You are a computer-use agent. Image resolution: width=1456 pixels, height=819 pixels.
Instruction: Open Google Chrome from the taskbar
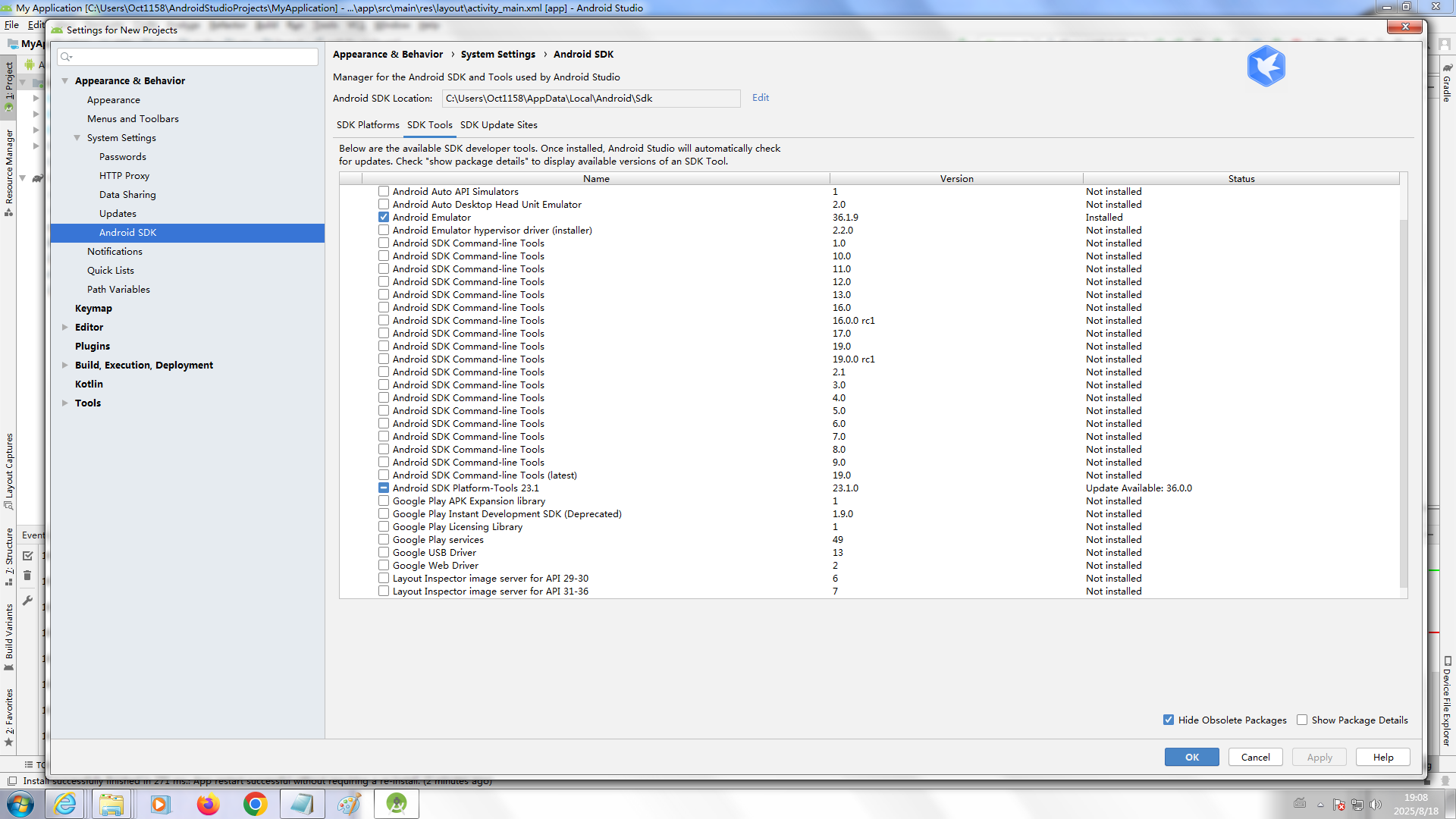pyautogui.click(x=256, y=804)
